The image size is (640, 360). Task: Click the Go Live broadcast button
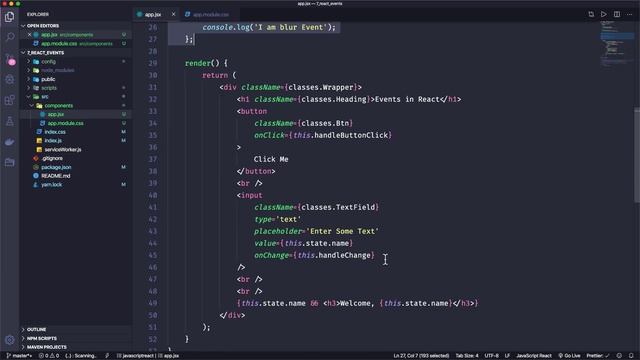tap(569, 356)
